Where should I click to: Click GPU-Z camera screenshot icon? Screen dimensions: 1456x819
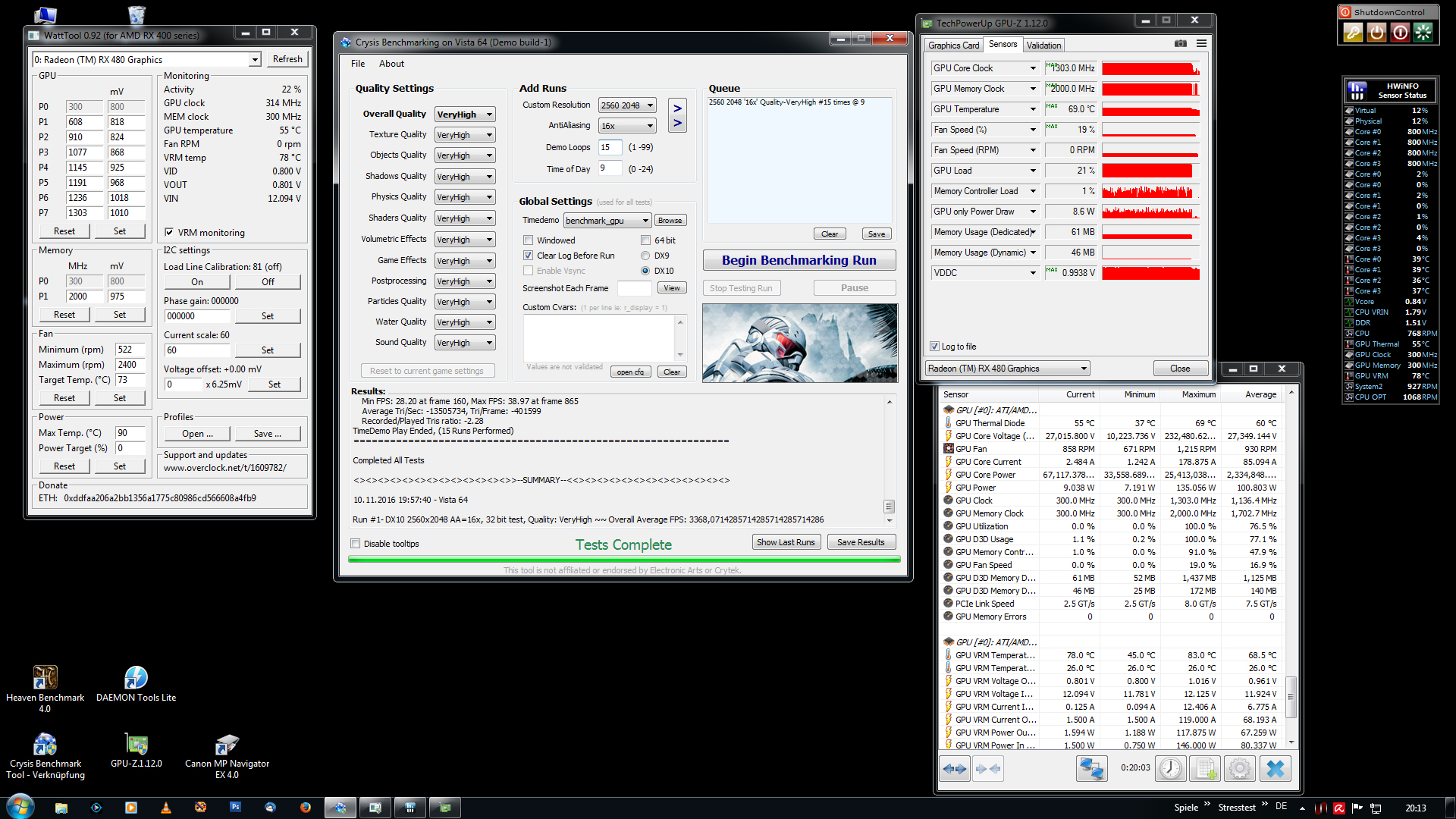pyautogui.click(x=1181, y=44)
